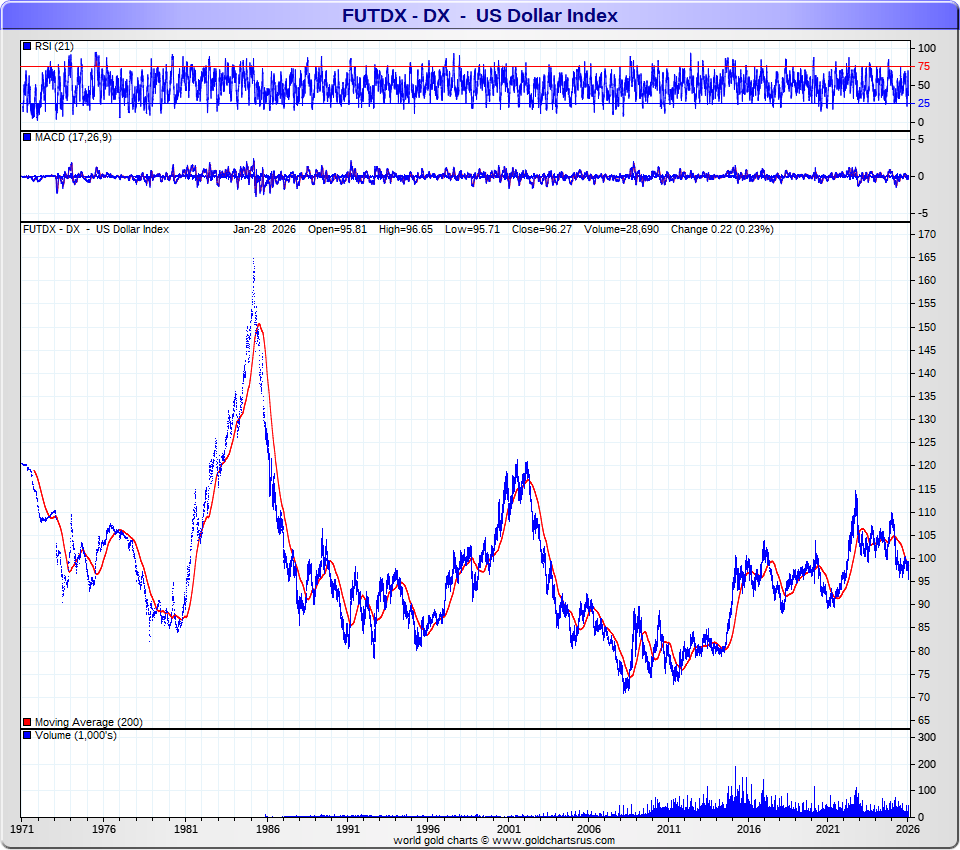Click the 165 level on the price axis

(927, 257)
